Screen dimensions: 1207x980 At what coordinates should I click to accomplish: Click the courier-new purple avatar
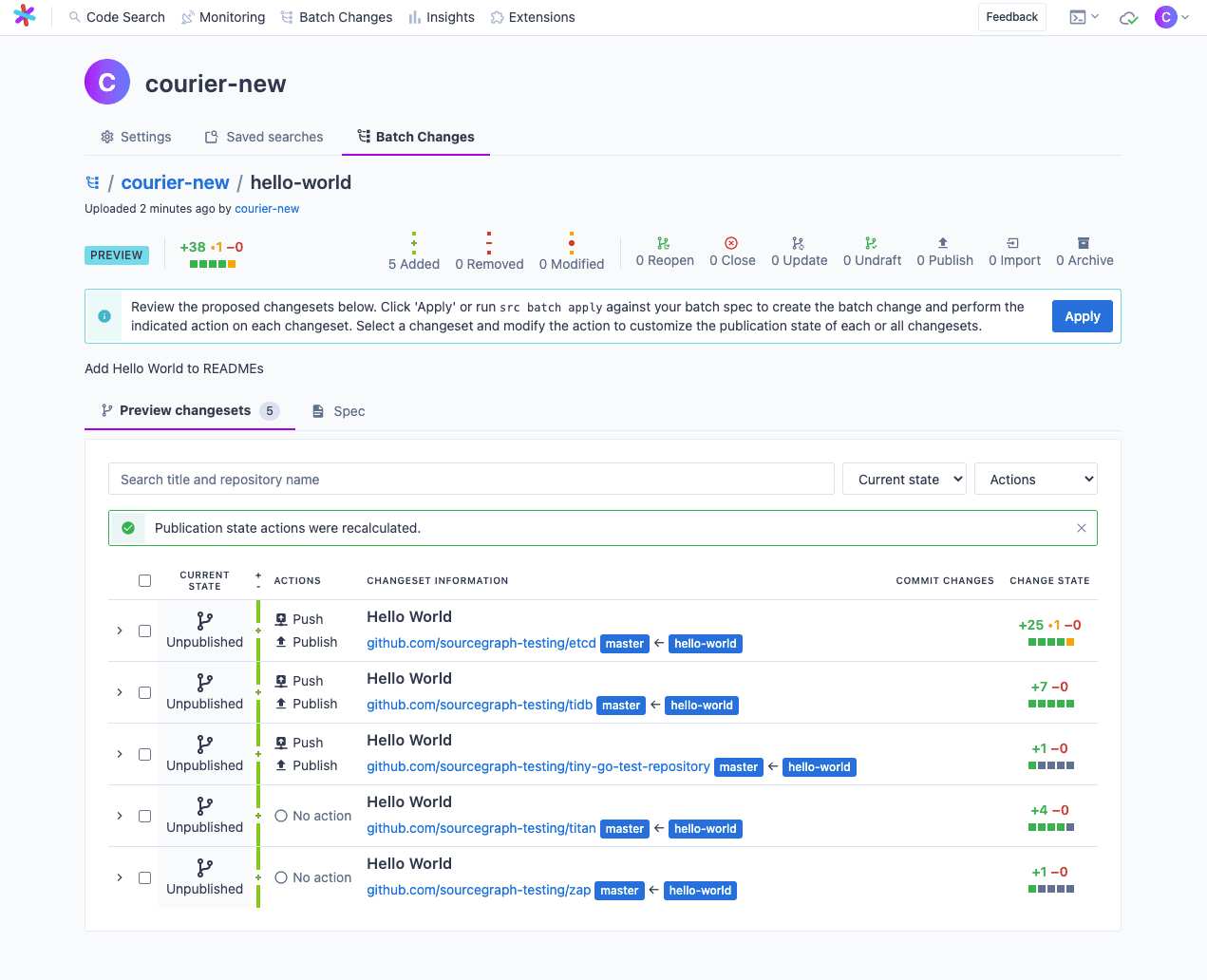pyautogui.click(x=107, y=82)
